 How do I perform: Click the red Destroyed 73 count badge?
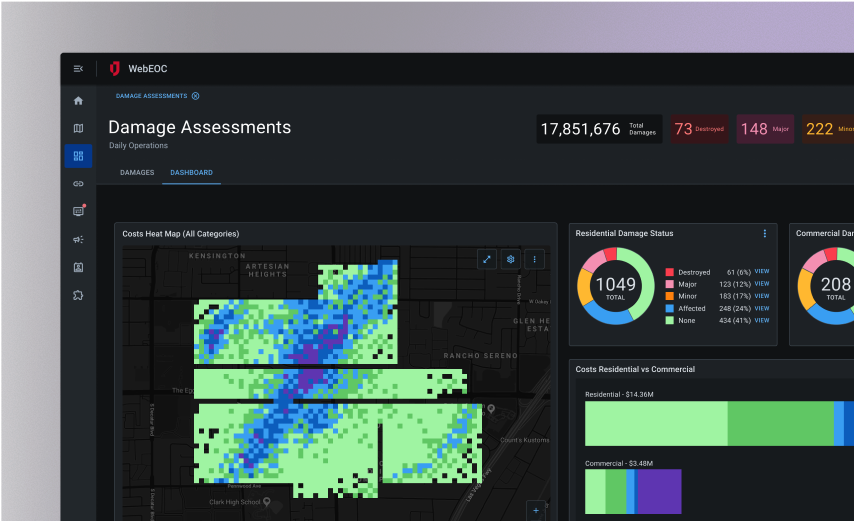(x=699, y=129)
